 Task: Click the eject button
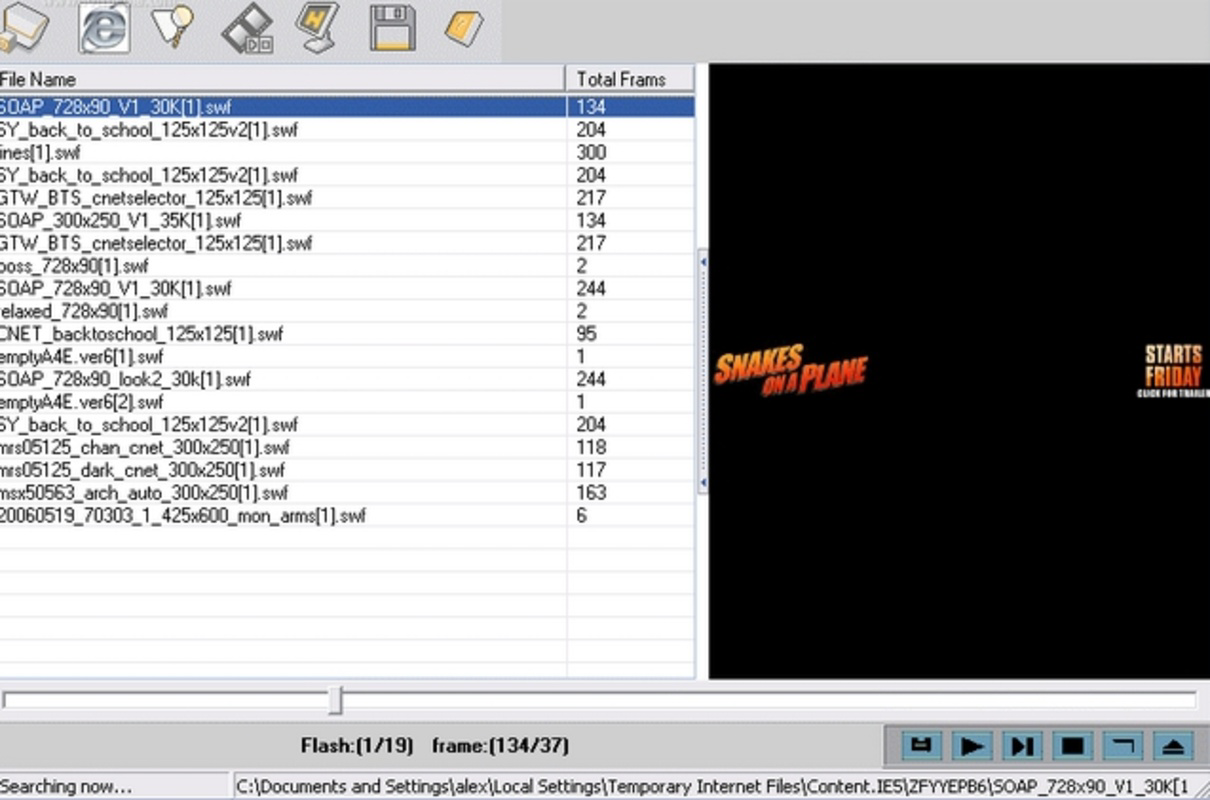(1173, 745)
